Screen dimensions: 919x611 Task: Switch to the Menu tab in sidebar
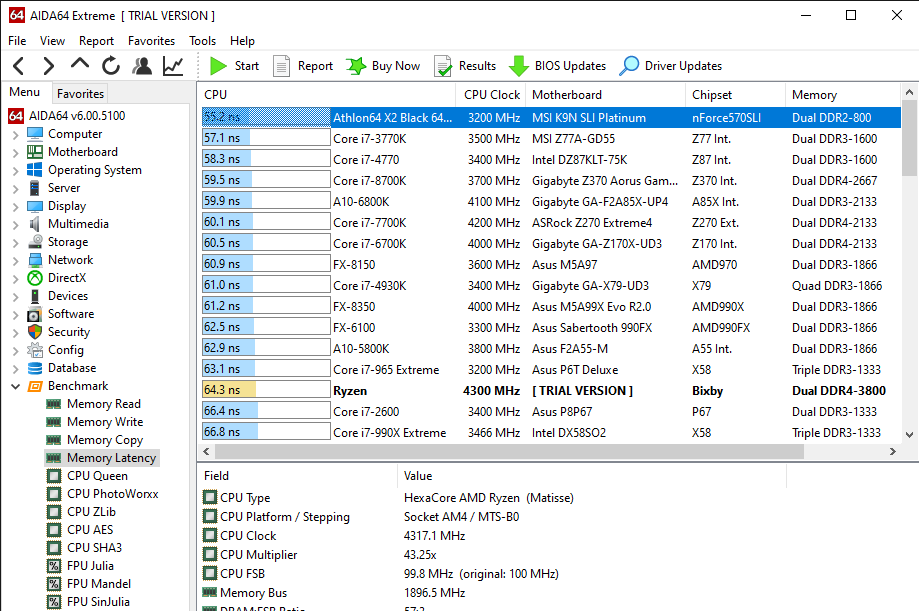[25, 92]
